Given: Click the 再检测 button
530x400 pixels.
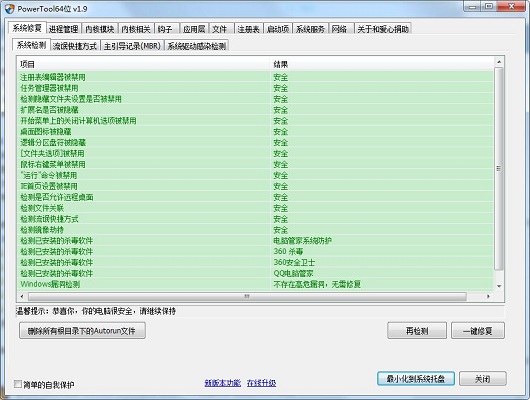Looking at the screenshot, I should pyautogui.click(x=417, y=331).
